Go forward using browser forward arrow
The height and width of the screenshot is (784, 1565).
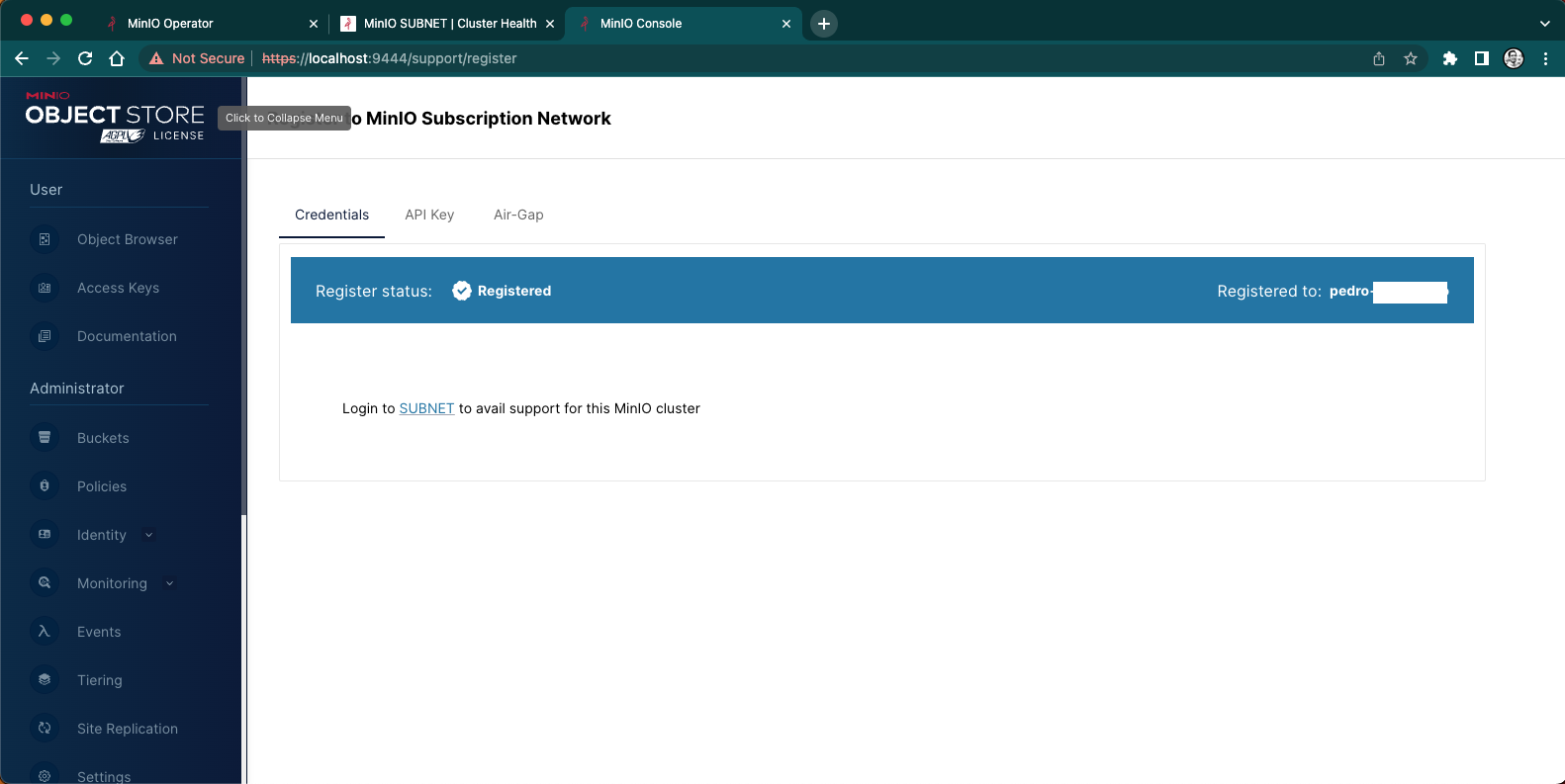(x=53, y=58)
